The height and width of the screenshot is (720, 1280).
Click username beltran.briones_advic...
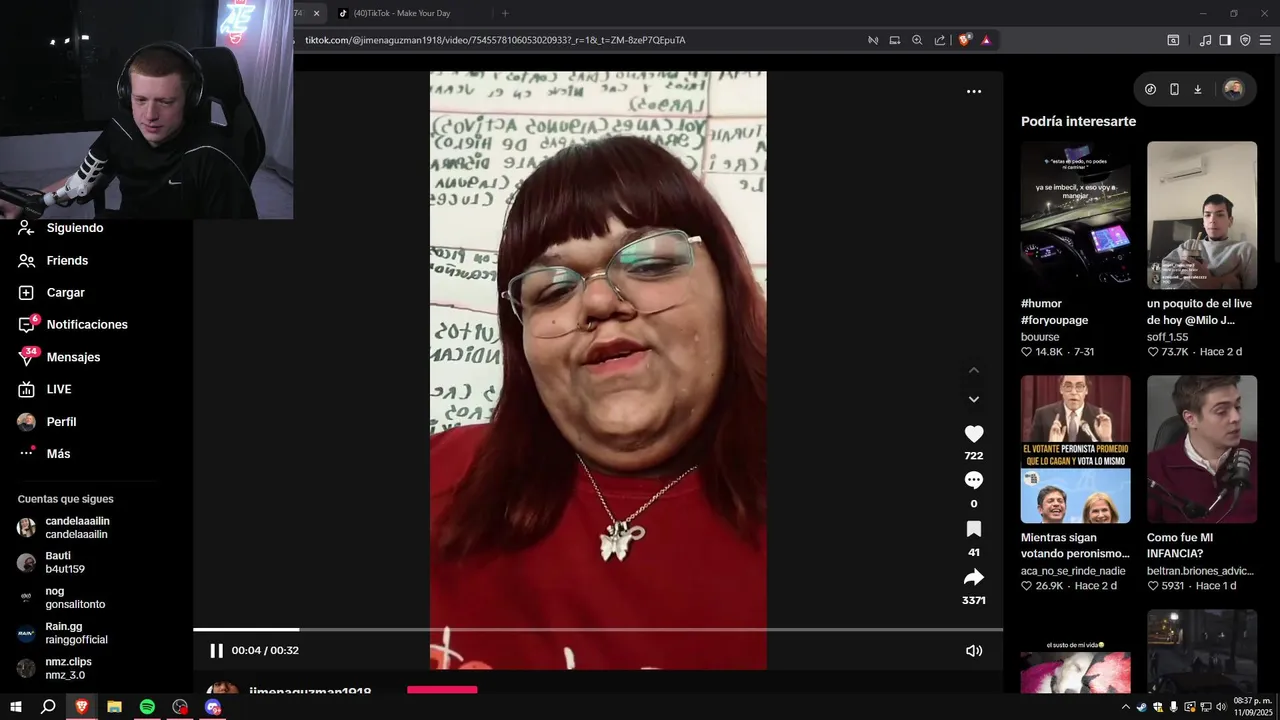coord(1200,571)
